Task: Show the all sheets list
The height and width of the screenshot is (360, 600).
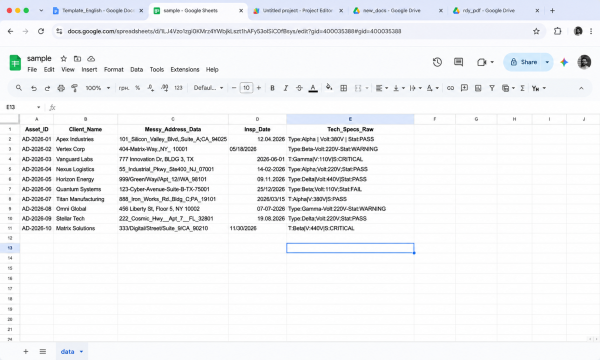Action: 43,352
